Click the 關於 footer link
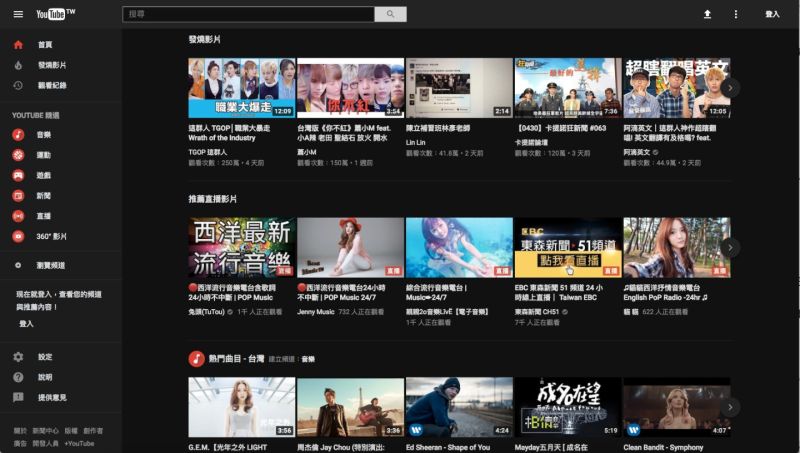This screenshot has width=800, height=453. point(20,431)
